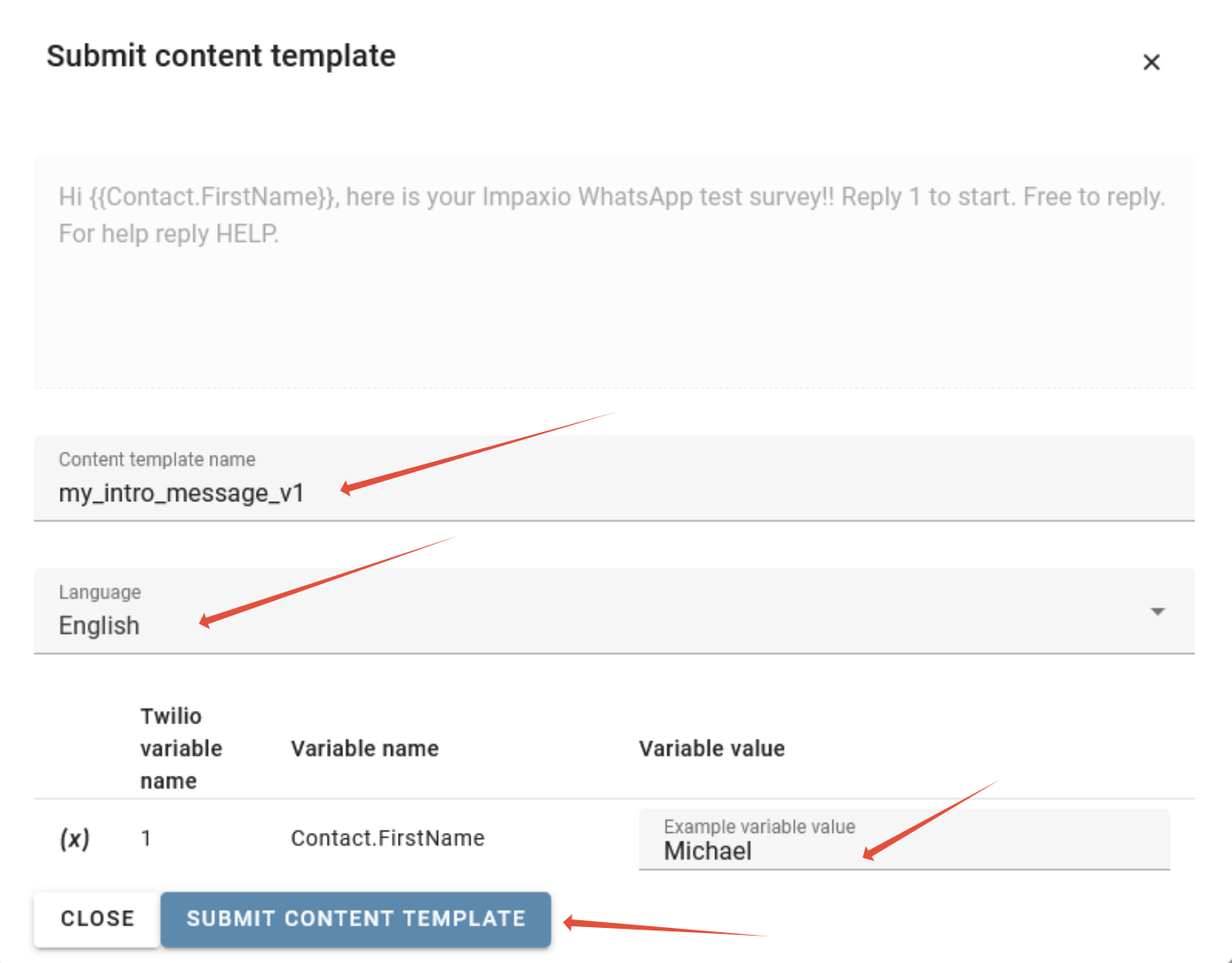Click the Language label text
This screenshot has height=963, width=1232.
click(x=100, y=592)
